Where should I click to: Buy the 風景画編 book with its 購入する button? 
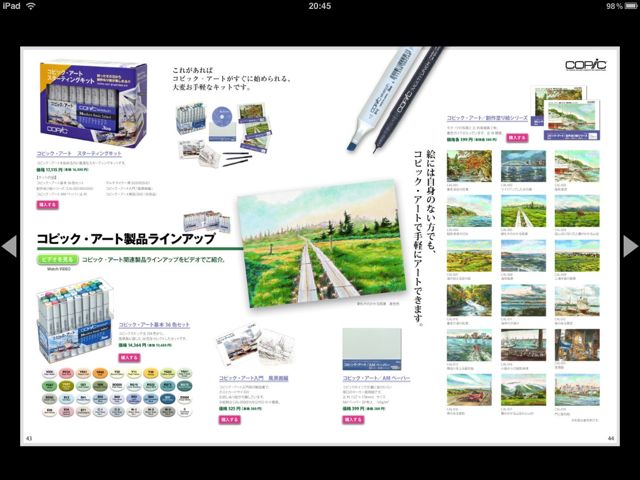(229, 420)
